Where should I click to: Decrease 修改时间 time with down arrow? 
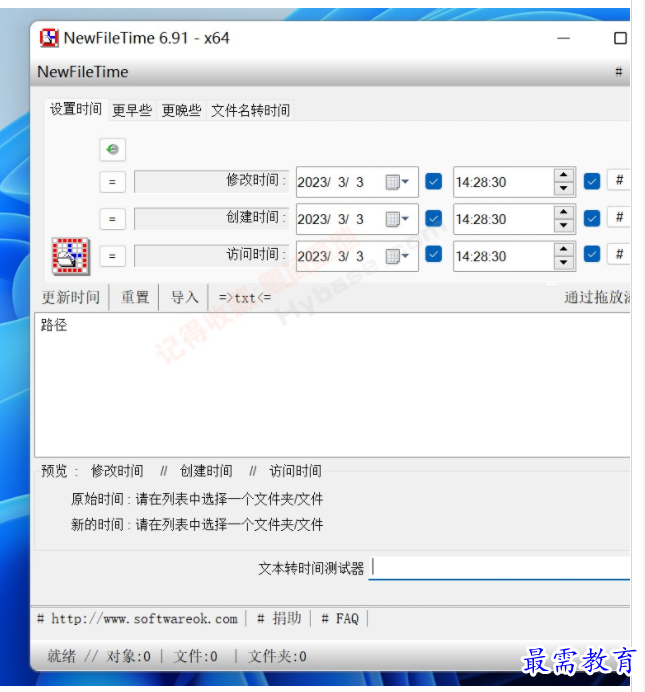point(563,188)
